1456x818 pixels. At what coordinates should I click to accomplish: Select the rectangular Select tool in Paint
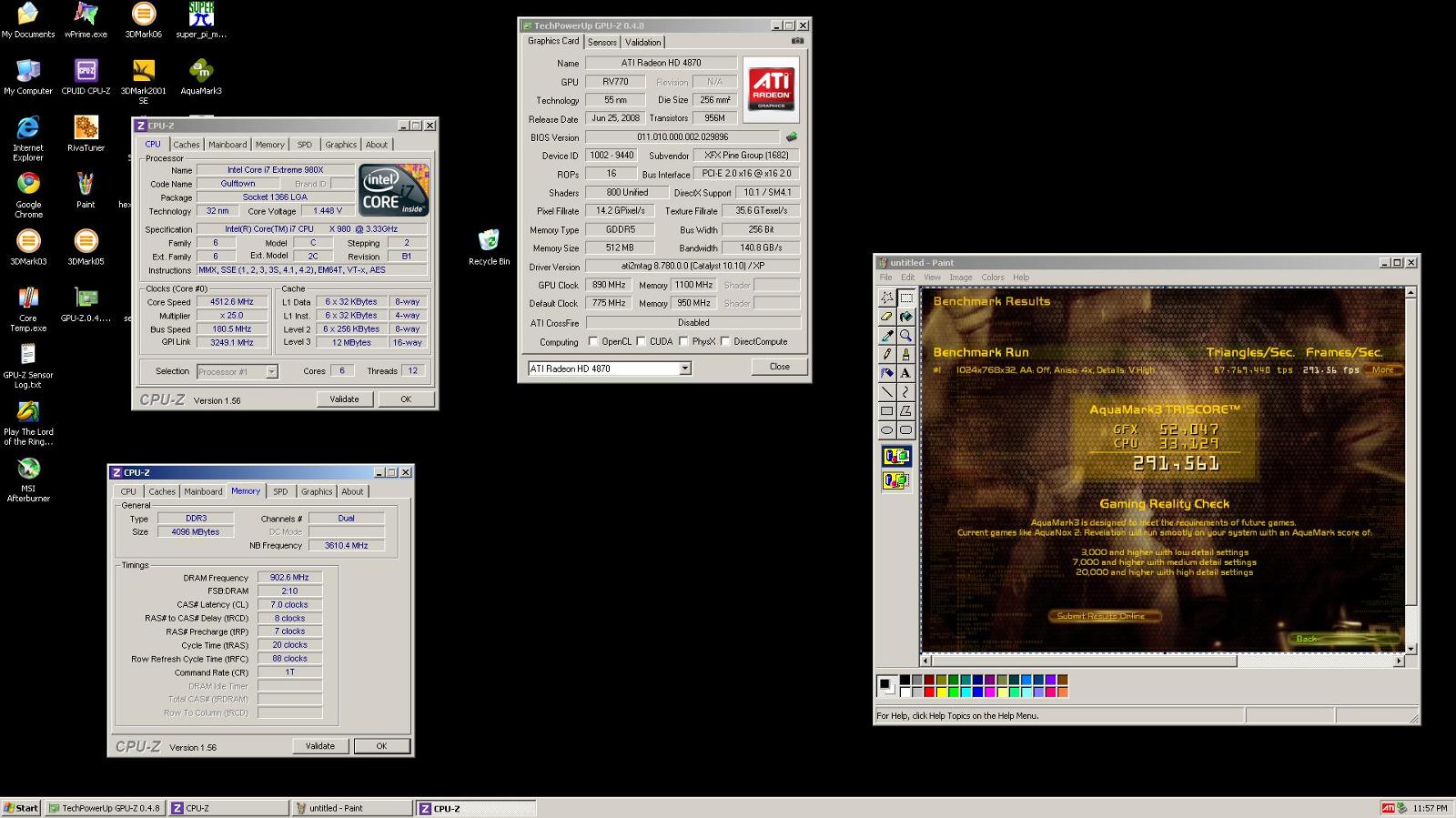[905, 298]
